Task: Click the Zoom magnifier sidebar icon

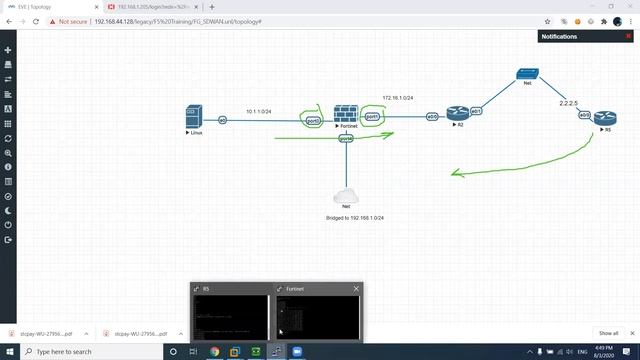Action: point(8,153)
